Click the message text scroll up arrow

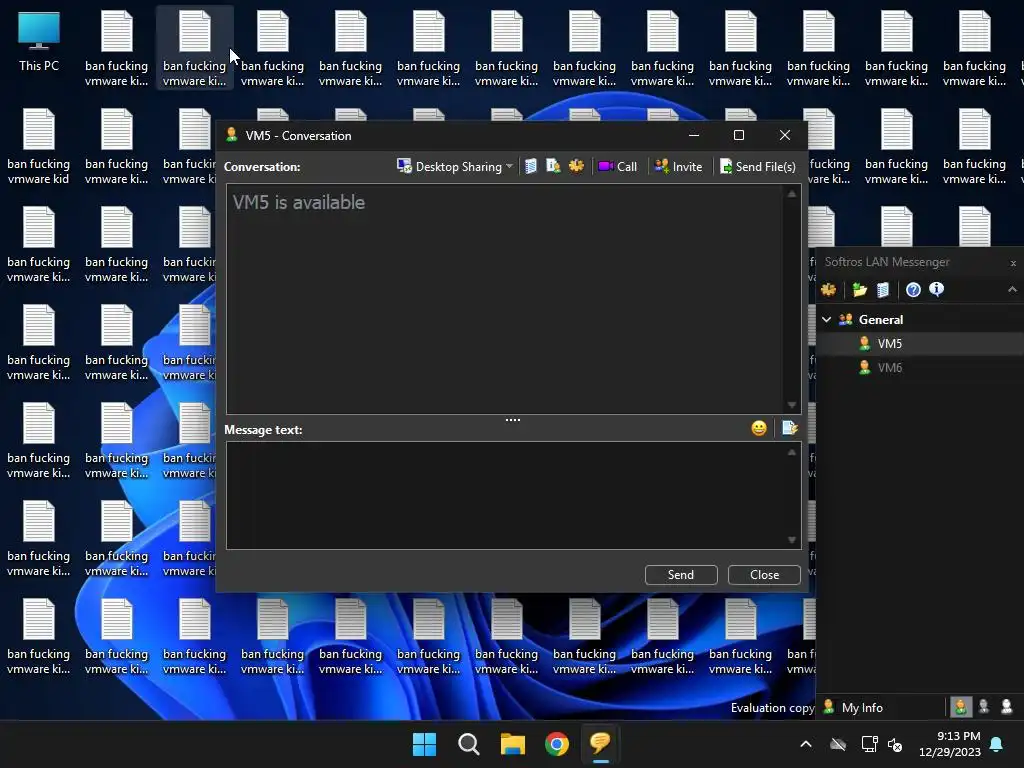pos(792,452)
